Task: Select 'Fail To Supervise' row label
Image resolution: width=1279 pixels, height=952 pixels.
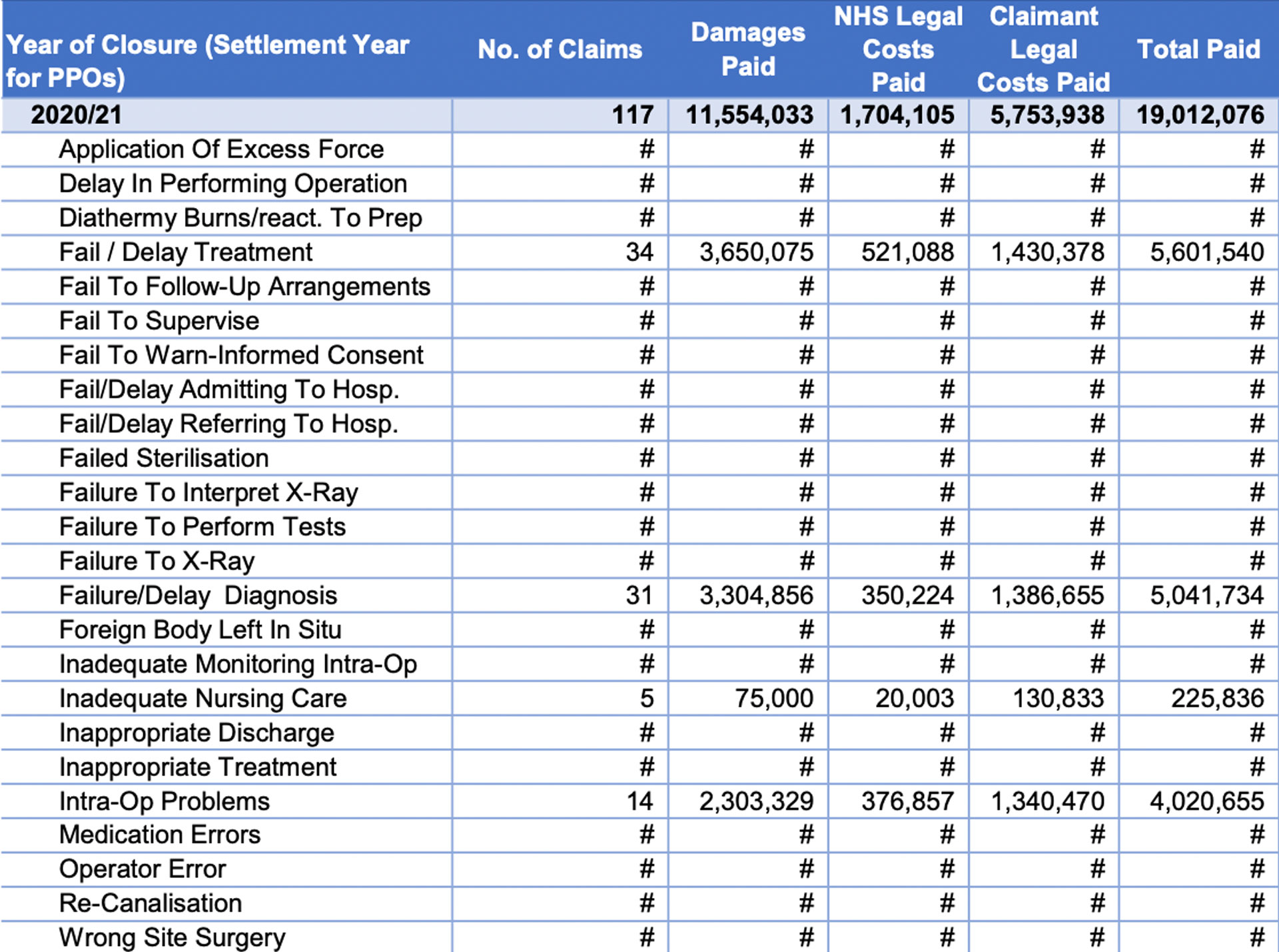Action: (159, 320)
